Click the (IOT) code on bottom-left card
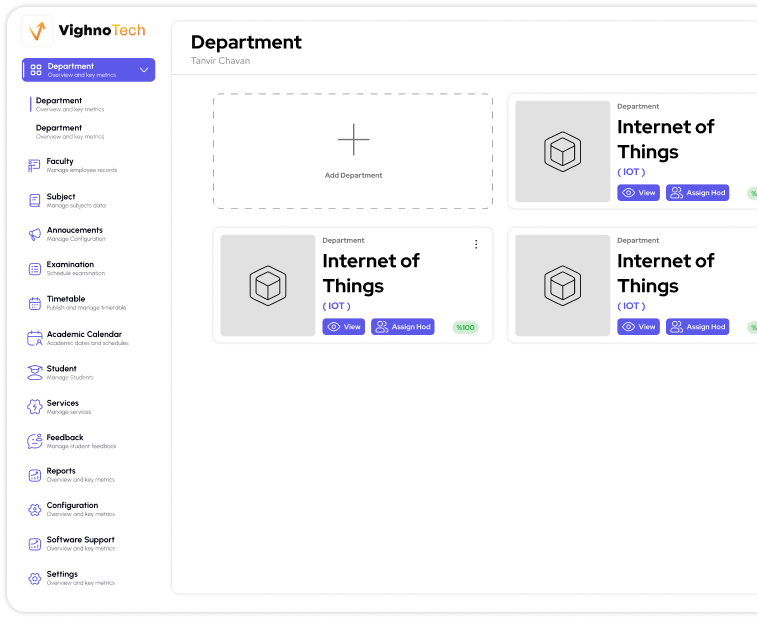This screenshot has height=619, width=757. click(336, 306)
